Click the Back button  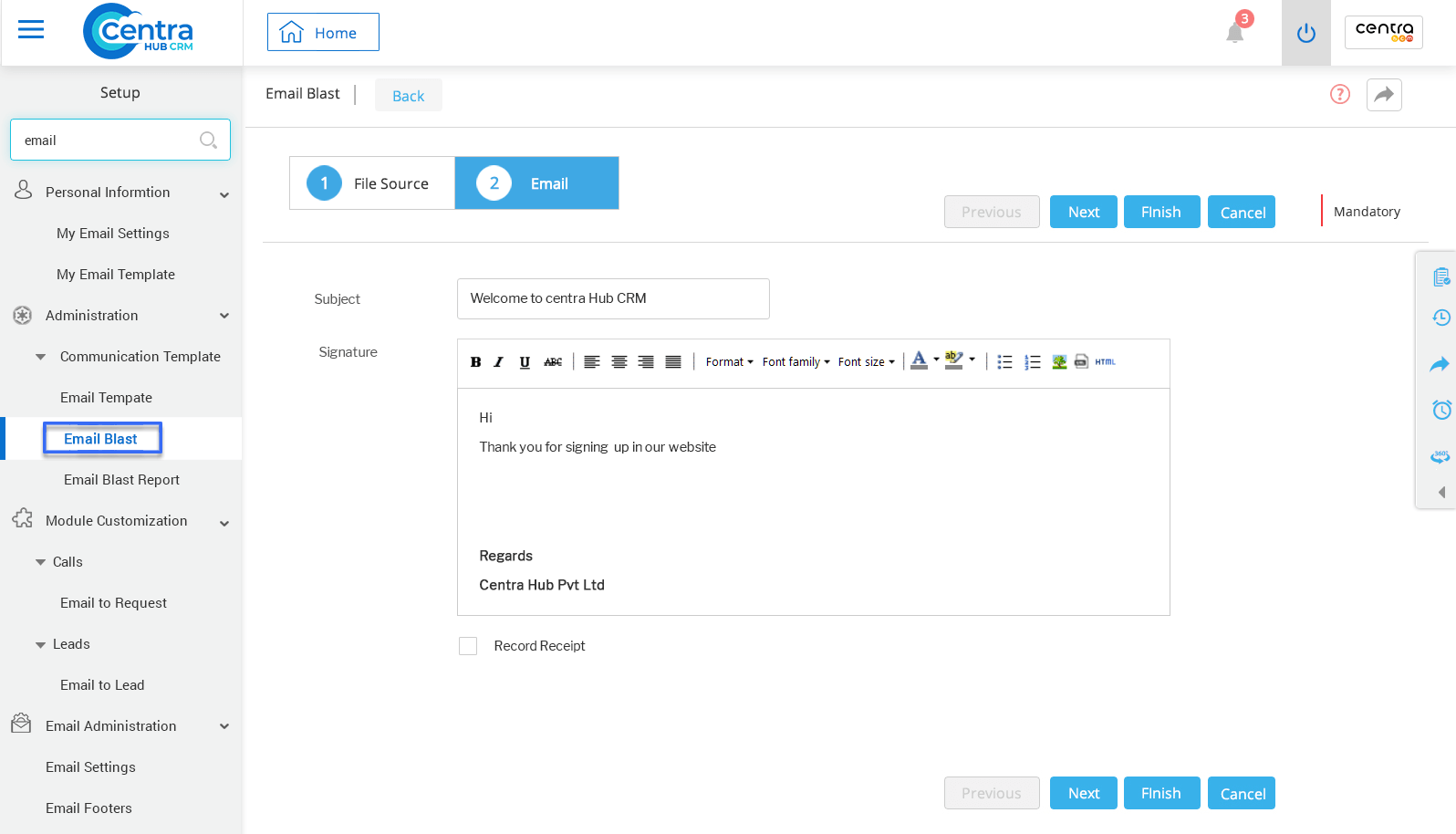pyautogui.click(x=409, y=95)
